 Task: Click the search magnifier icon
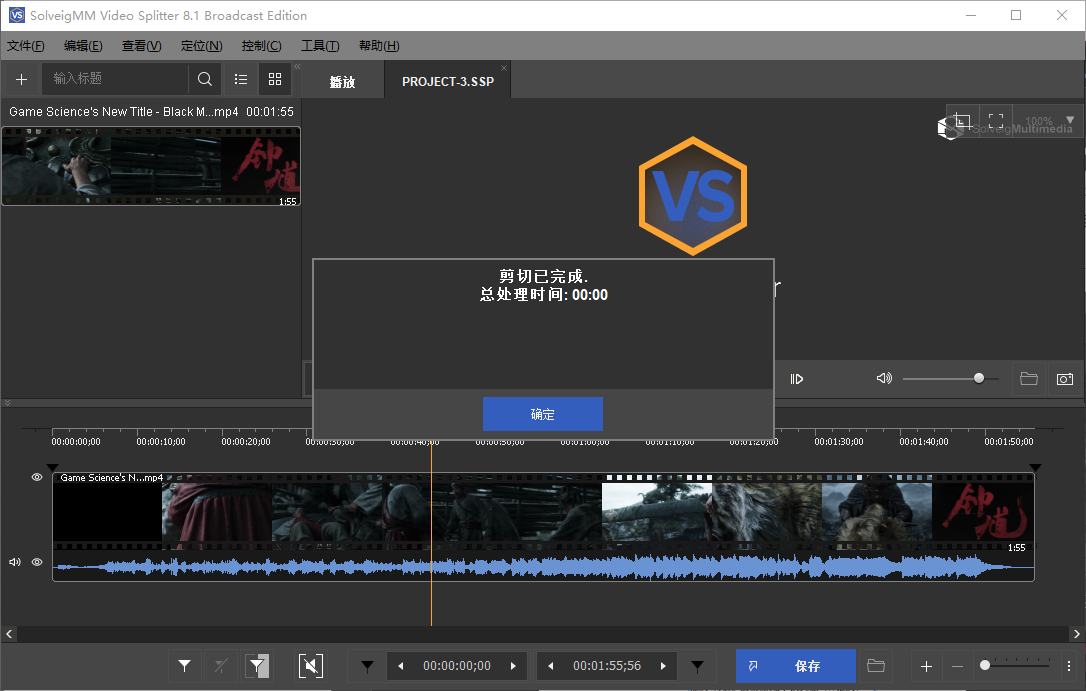(204, 79)
